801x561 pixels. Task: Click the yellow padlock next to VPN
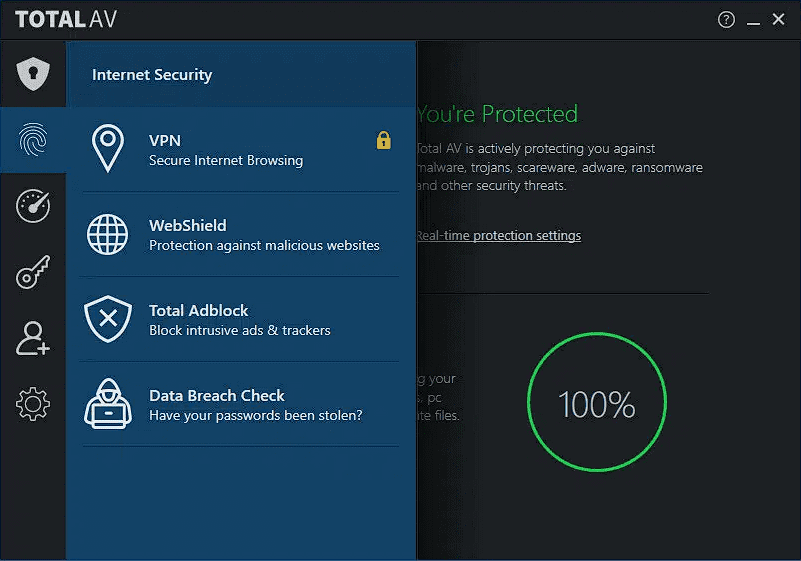coord(384,140)
